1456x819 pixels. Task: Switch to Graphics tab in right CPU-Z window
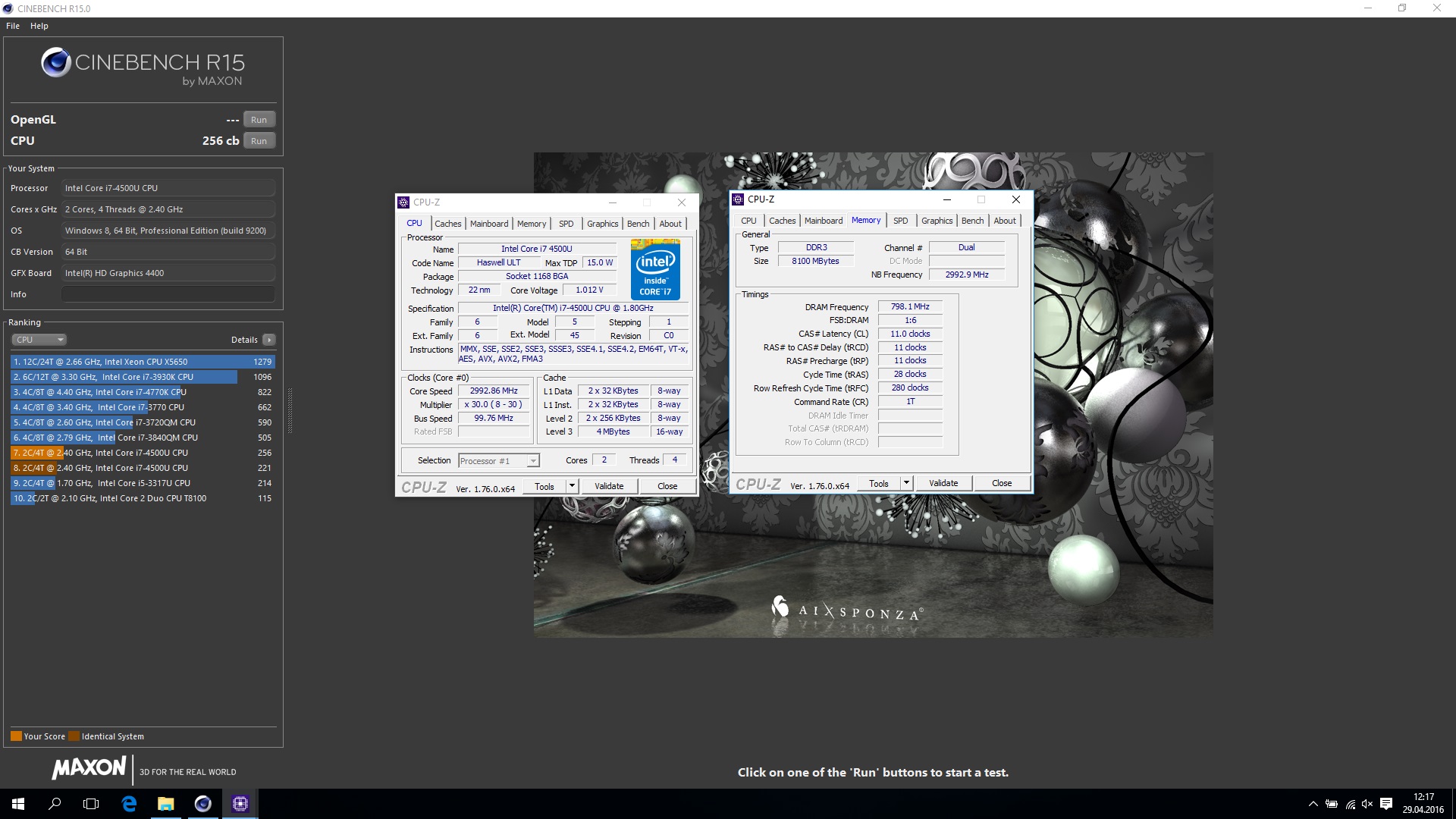coord(937,221)
